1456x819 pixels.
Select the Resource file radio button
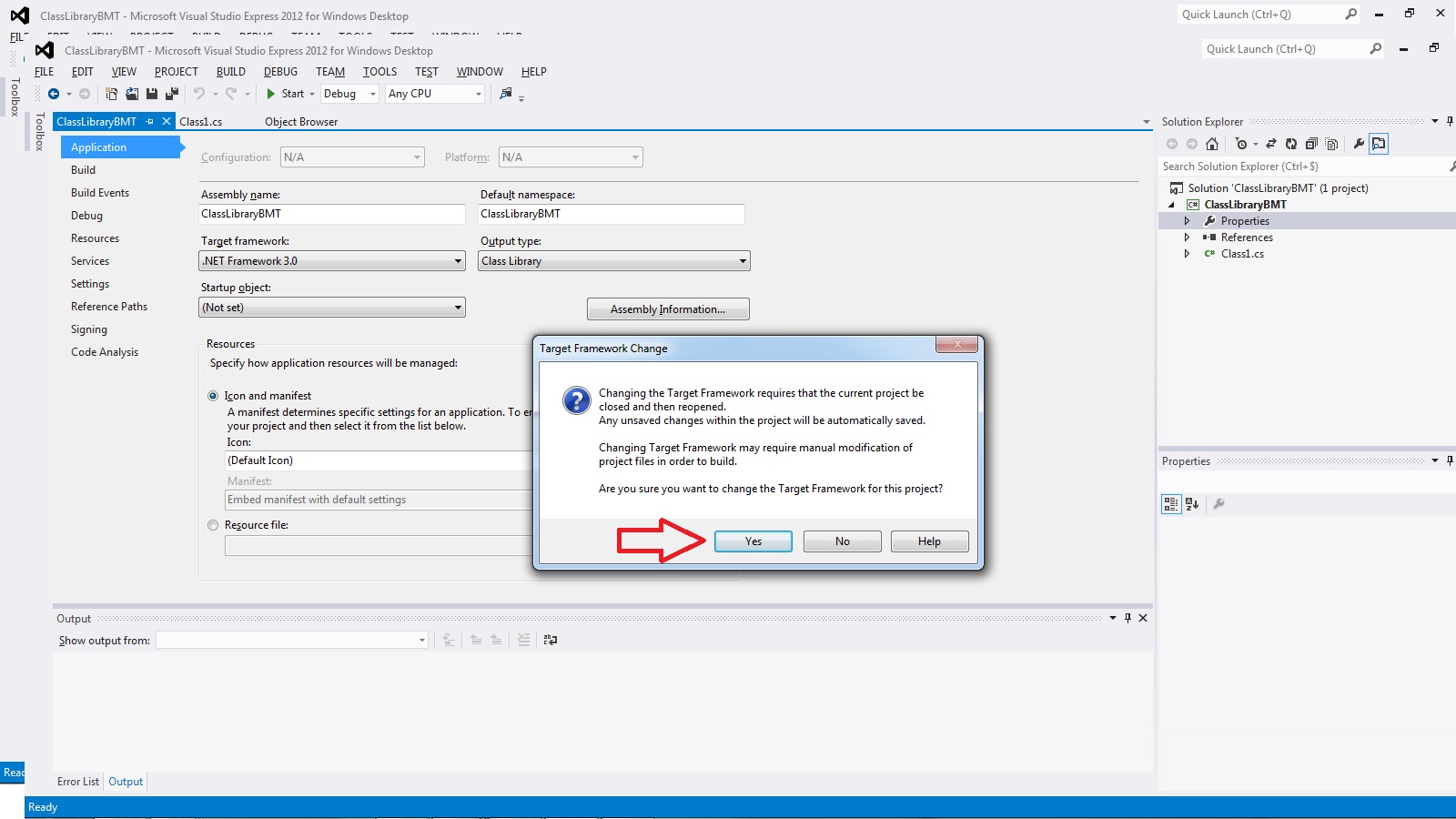213,525
